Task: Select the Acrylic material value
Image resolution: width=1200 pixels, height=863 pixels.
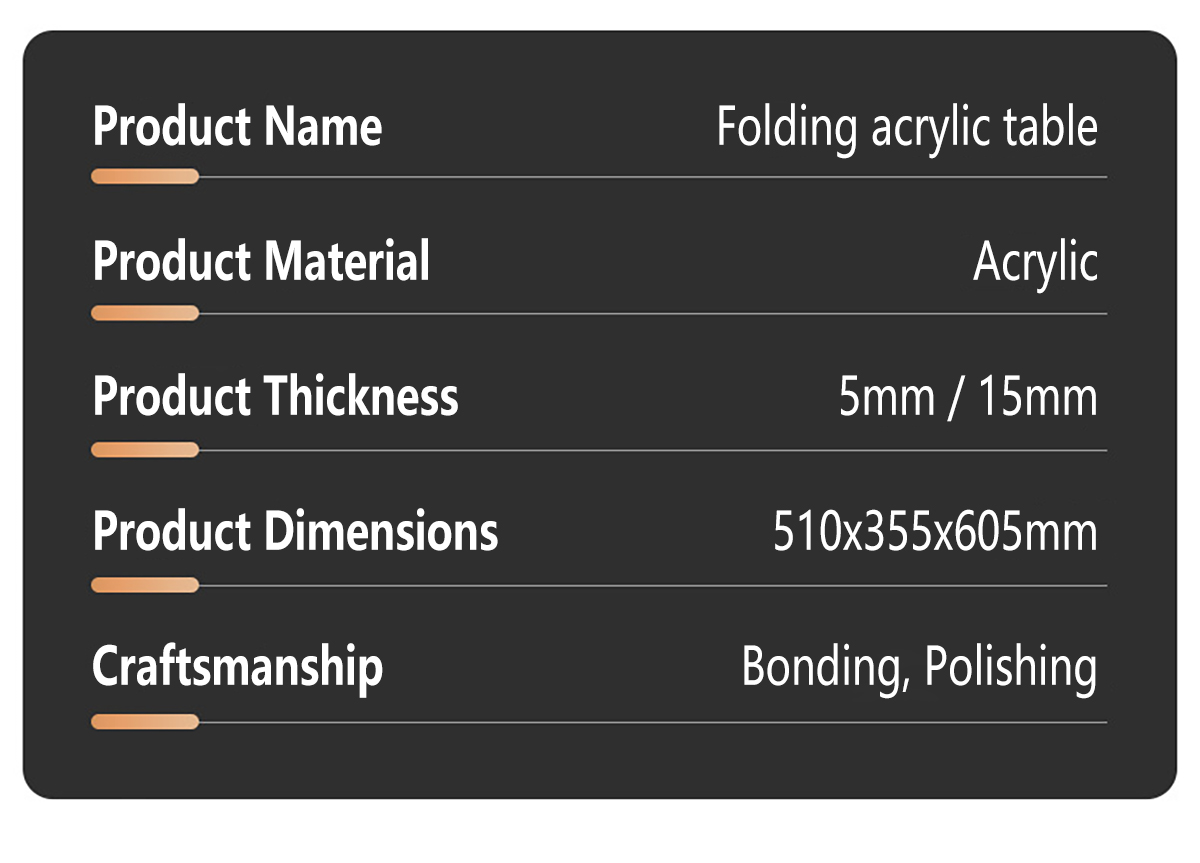Action: tap(1036, 264)
